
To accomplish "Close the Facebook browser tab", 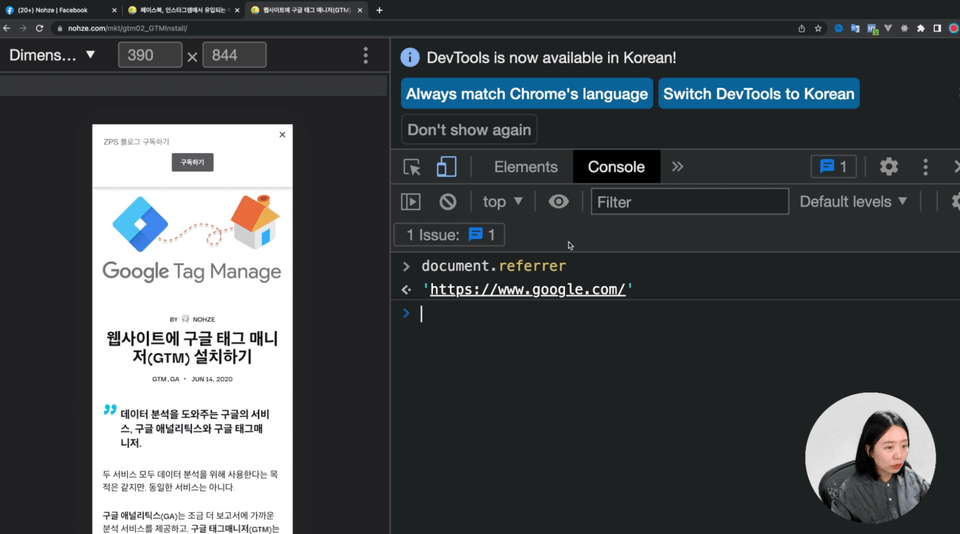I will coord(114,10).
